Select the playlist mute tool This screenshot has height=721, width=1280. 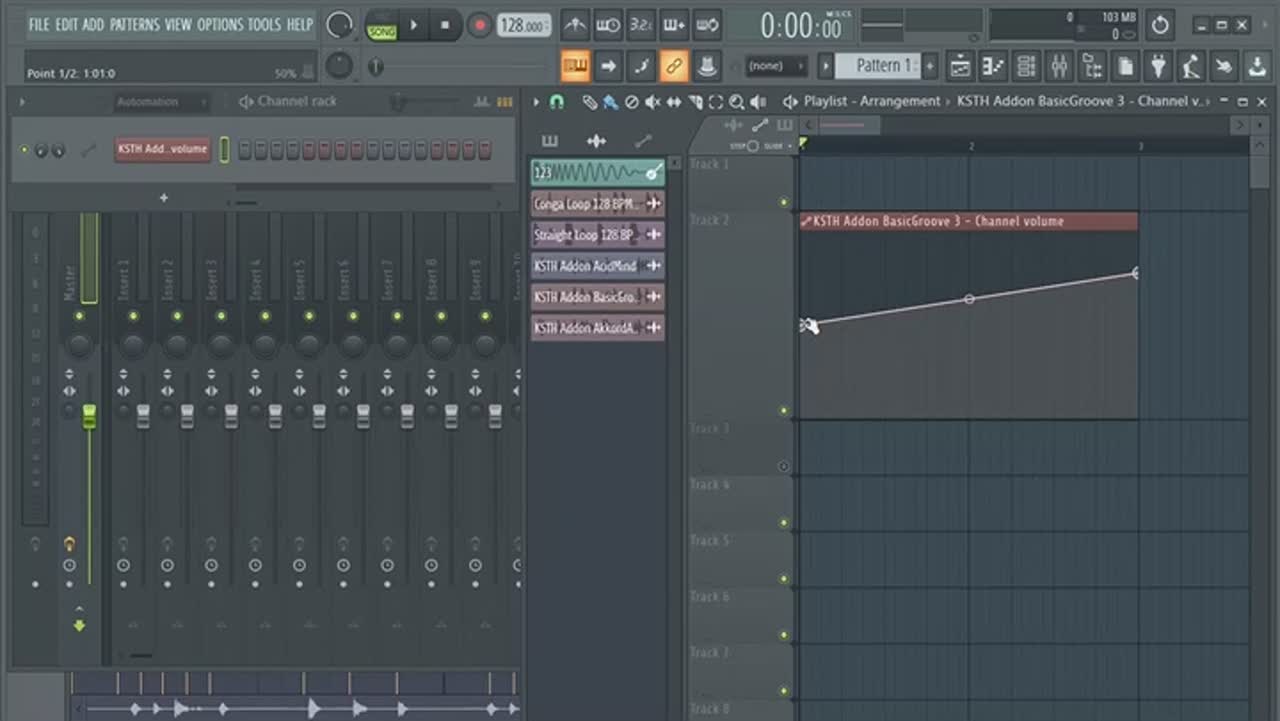pos(652,102)
